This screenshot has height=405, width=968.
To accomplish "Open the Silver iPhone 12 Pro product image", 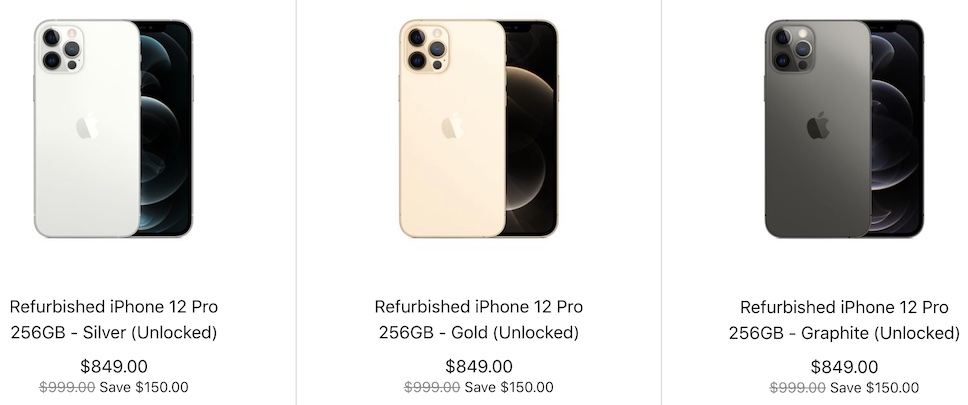I will click(x=113, y=128).
